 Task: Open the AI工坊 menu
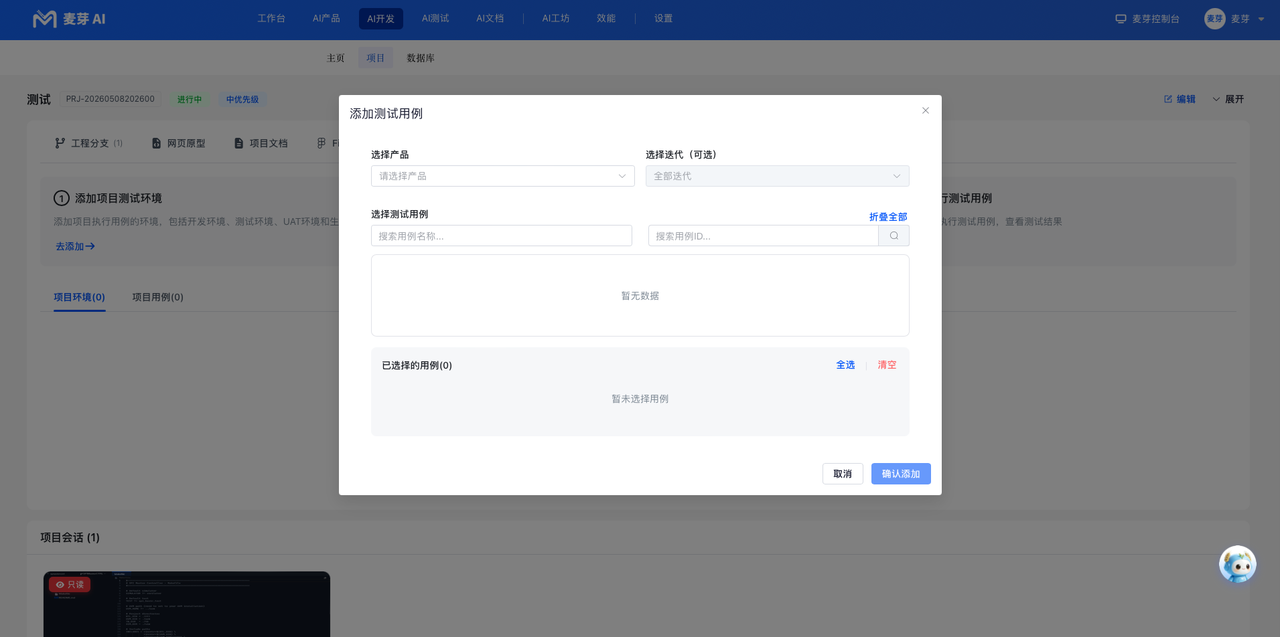(556, 19)
